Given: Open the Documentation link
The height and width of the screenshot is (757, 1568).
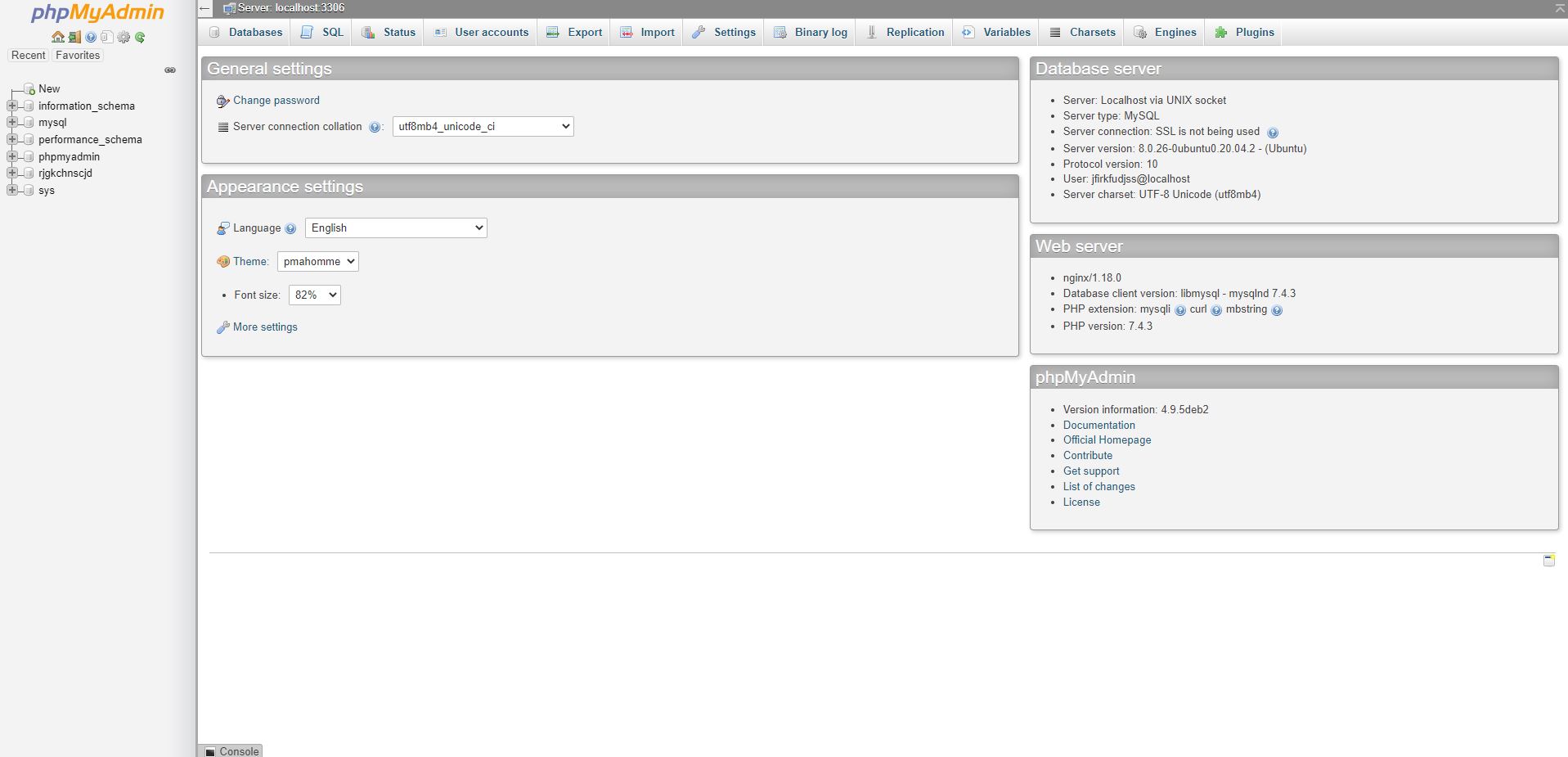Looking at the screenshot, I should [1099, 425].
